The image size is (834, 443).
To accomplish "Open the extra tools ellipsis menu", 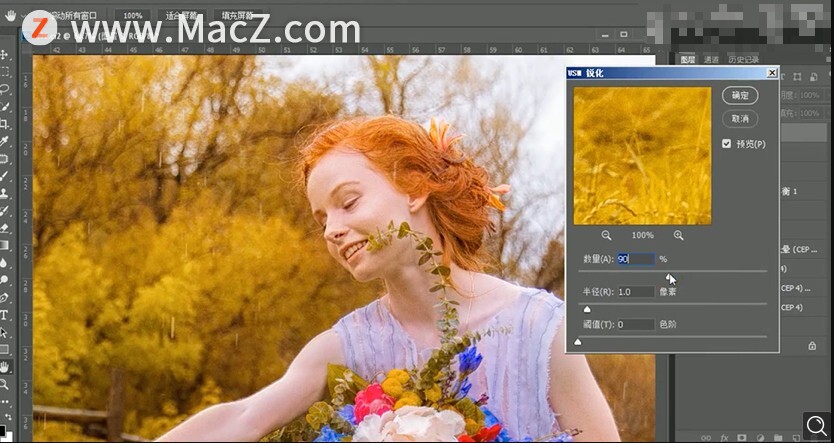I will click(4, 401).
